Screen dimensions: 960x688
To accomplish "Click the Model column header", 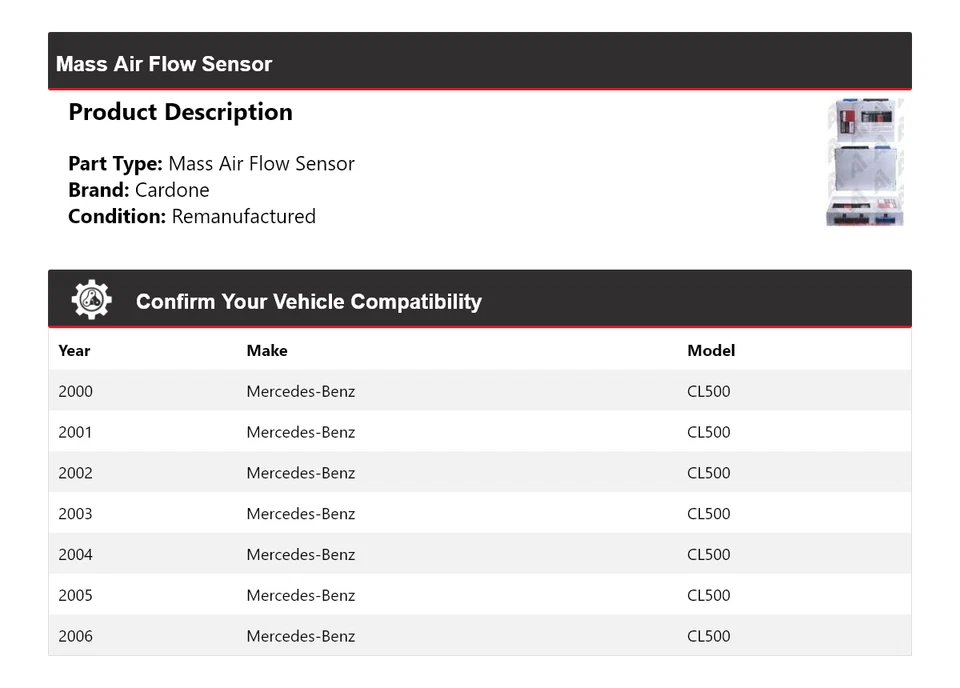I will [711, 351].
